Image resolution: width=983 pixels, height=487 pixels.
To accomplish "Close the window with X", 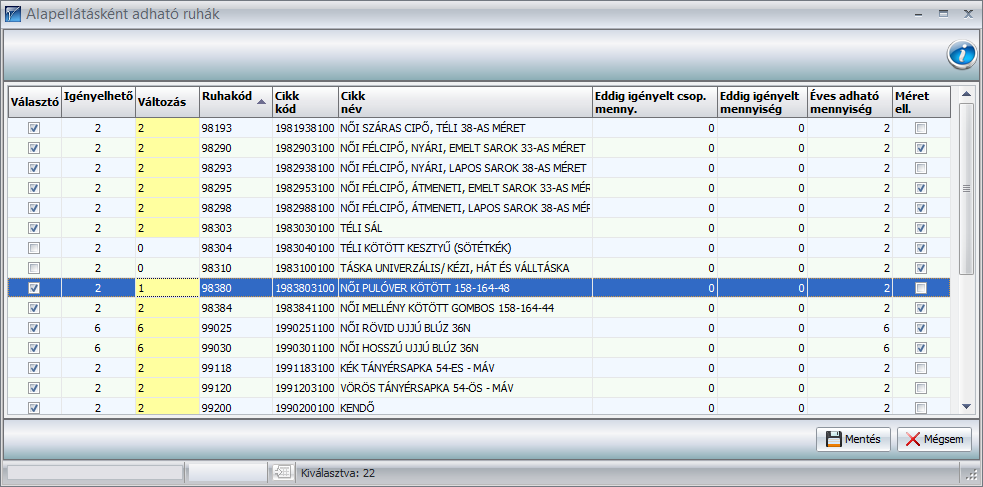I will [x=968, y=14].
